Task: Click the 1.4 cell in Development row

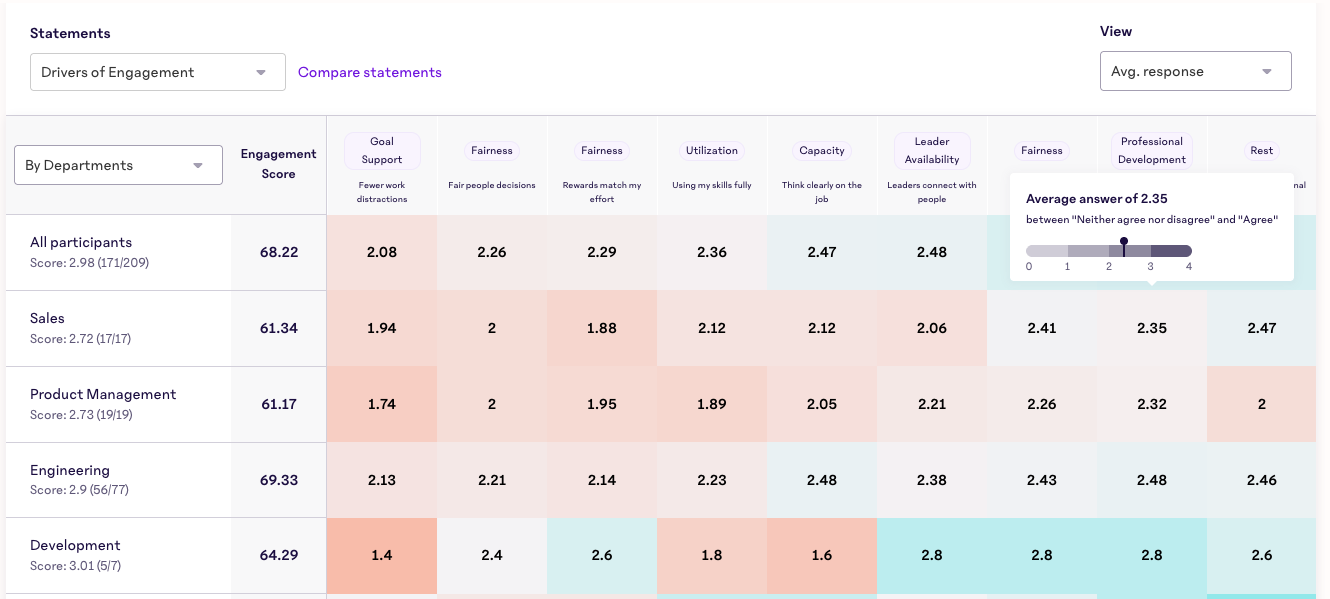Action: [x=382, y=555]
